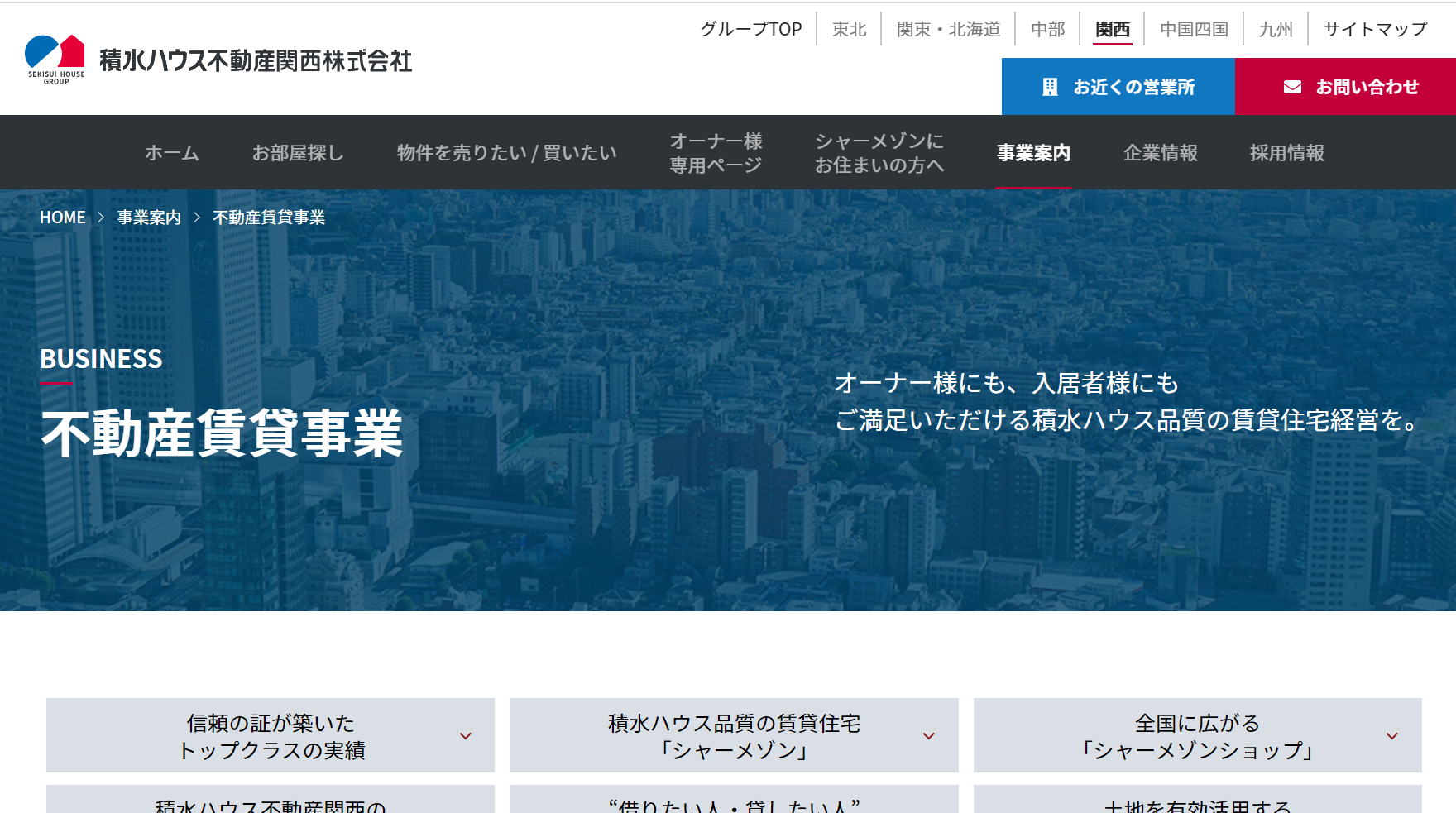Click the 積水ハウス不動産関西株式会社 company name

[256, 60]
